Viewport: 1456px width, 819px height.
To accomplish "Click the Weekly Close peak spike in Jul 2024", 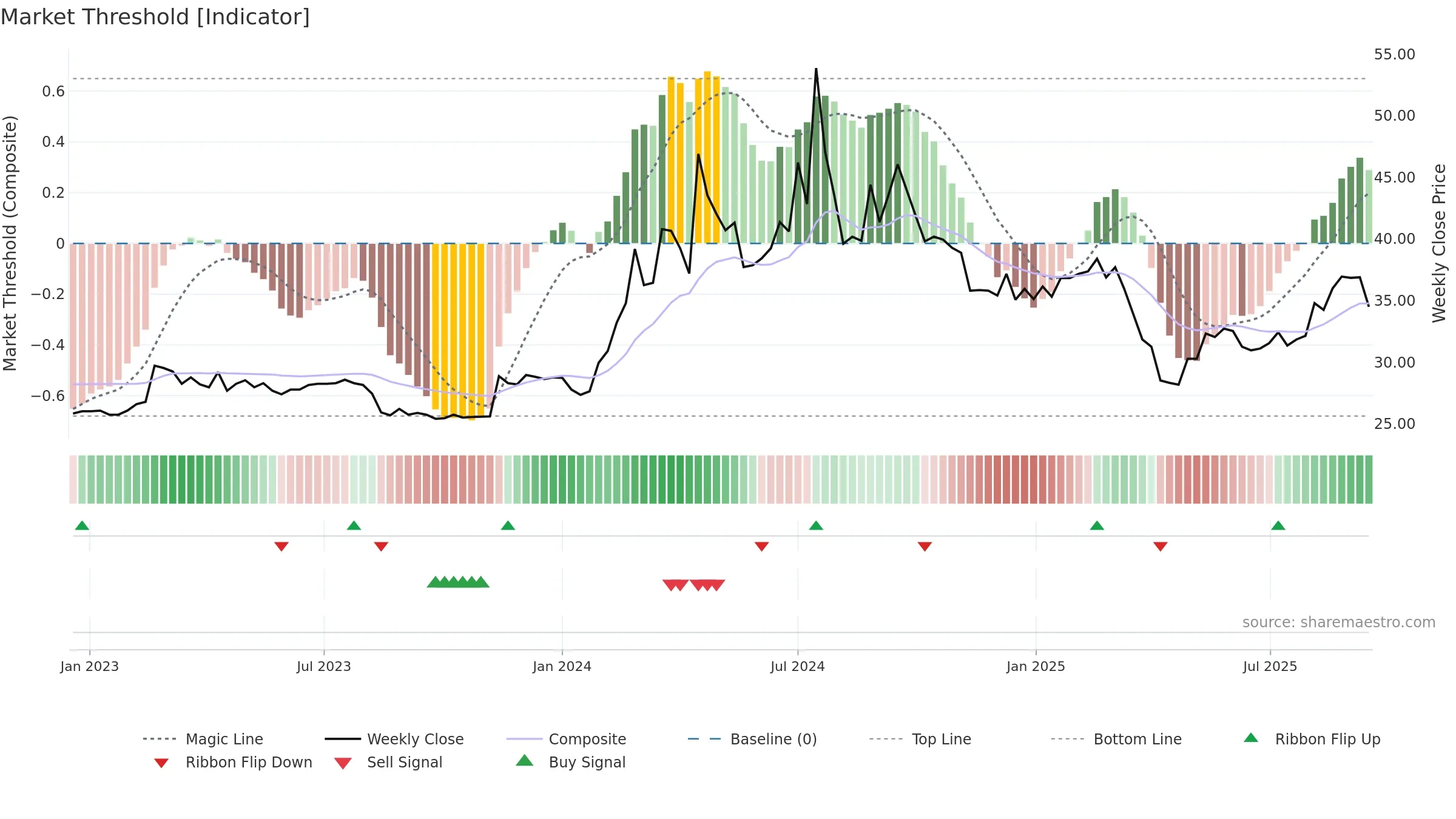I will 816,70.
